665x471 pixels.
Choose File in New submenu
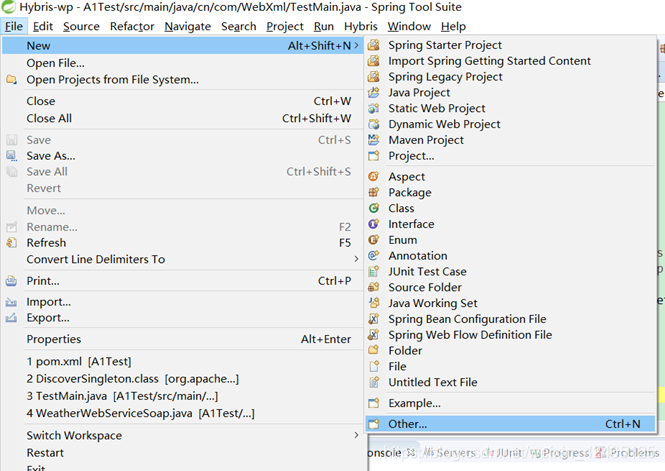(x=510, y=367)
